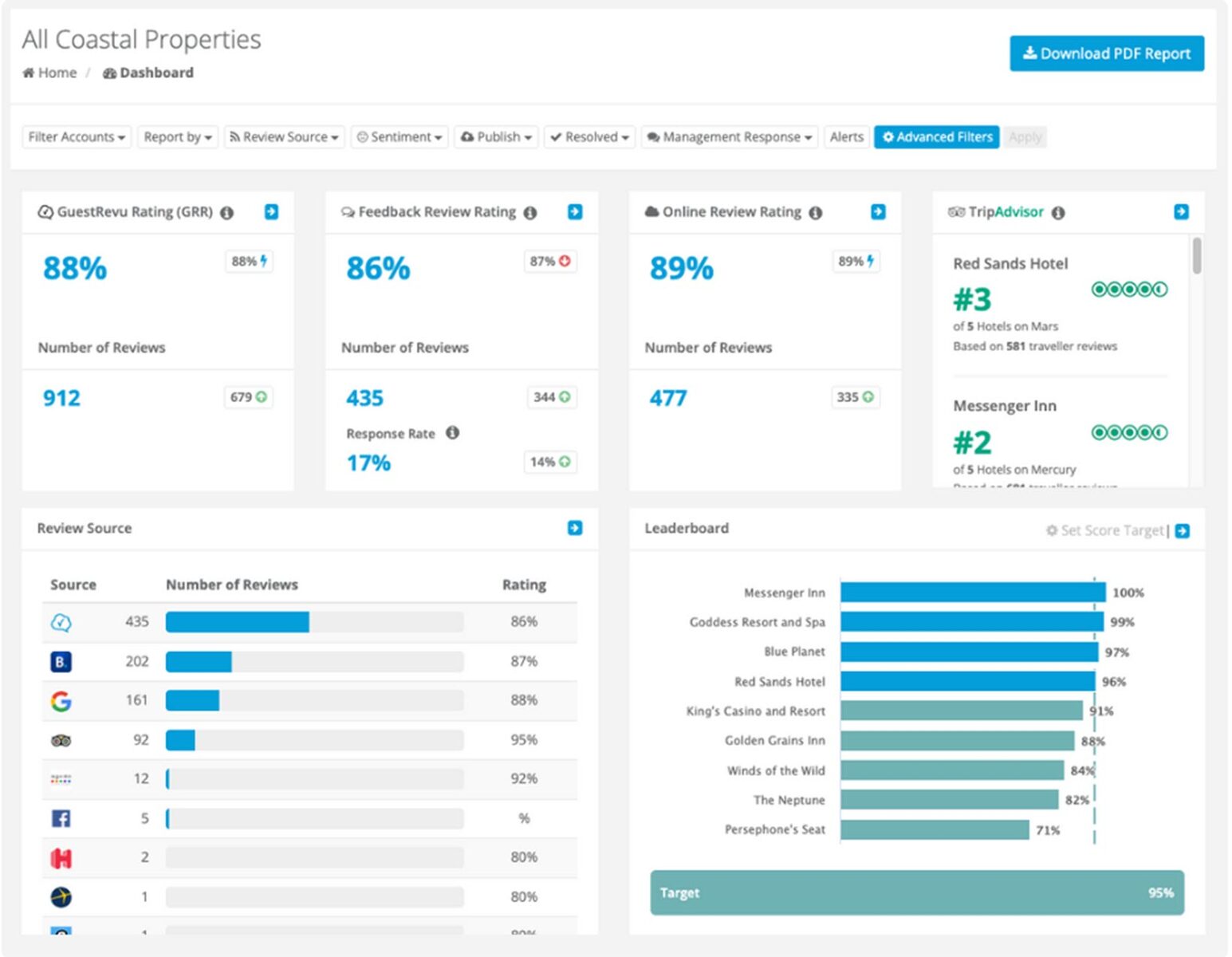Open GuestRevu Rating details arrow icon
Viewport: 1232px width, 957px height.
point(271,212)
